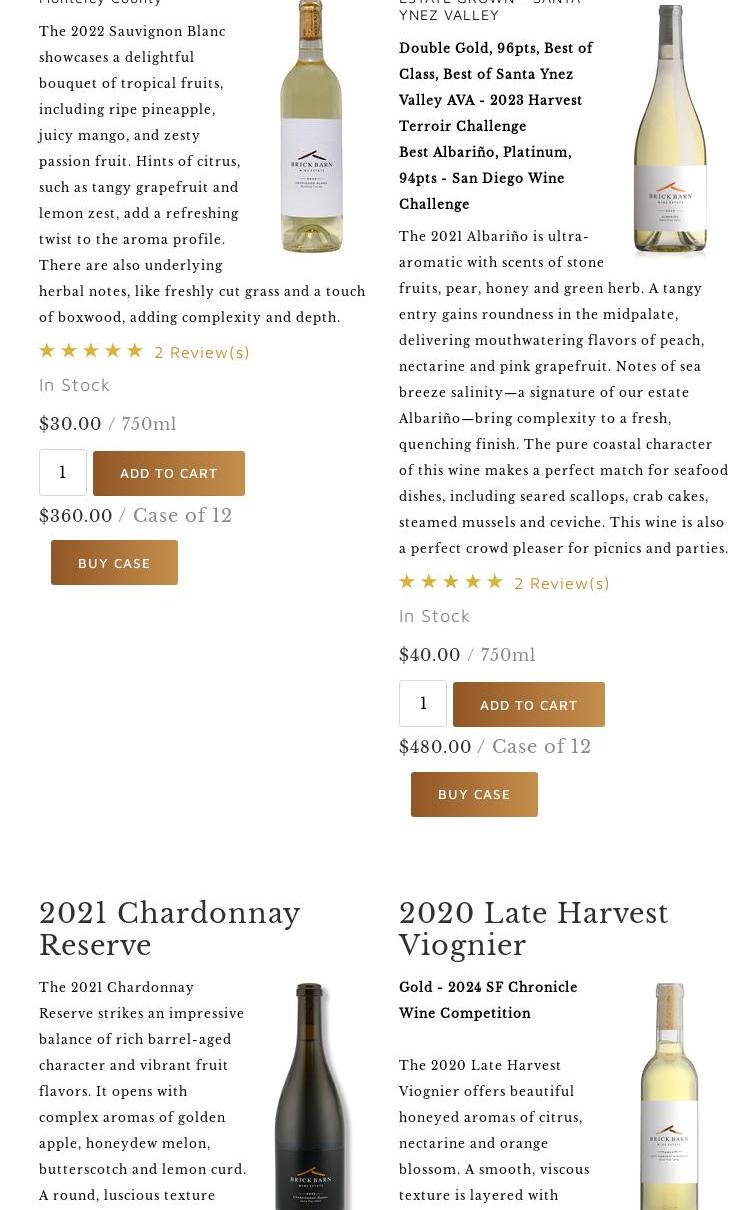Viewport: 750px width, 1210px height.
Task: Add the $40.00 Albariño to cart
Action: point(529,705)
